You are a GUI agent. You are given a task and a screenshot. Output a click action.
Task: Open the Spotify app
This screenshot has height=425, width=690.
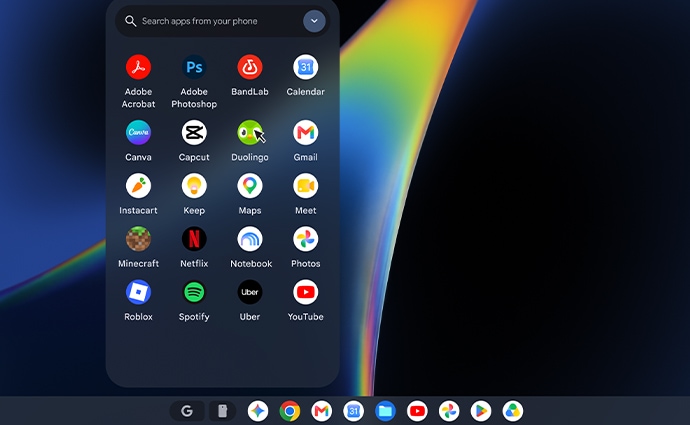click(x=194, y=292)
